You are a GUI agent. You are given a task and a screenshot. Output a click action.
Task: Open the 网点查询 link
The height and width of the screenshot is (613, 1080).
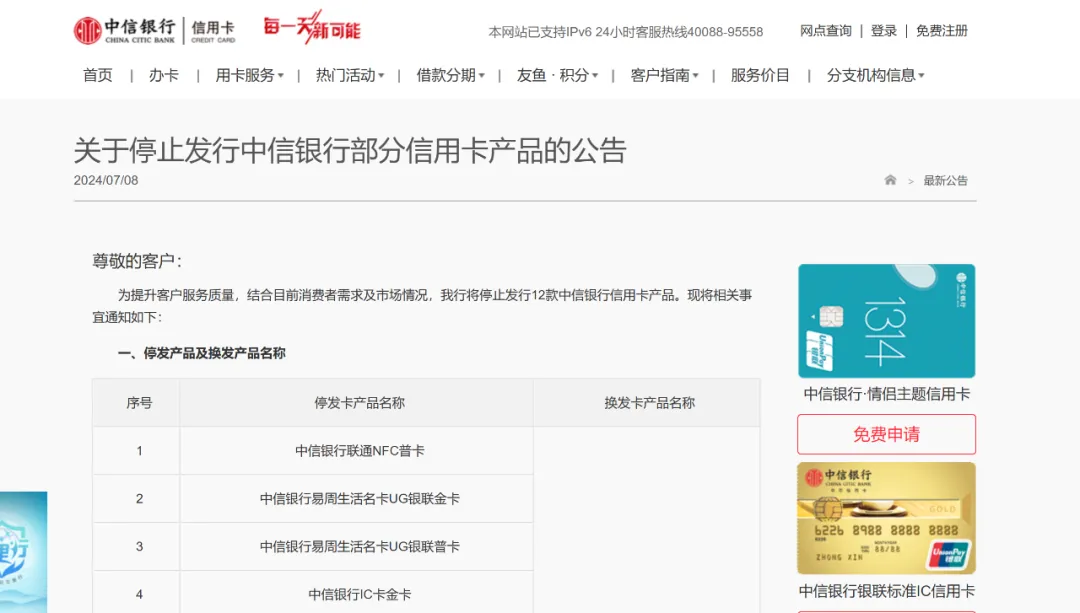[x=826, y=31]
